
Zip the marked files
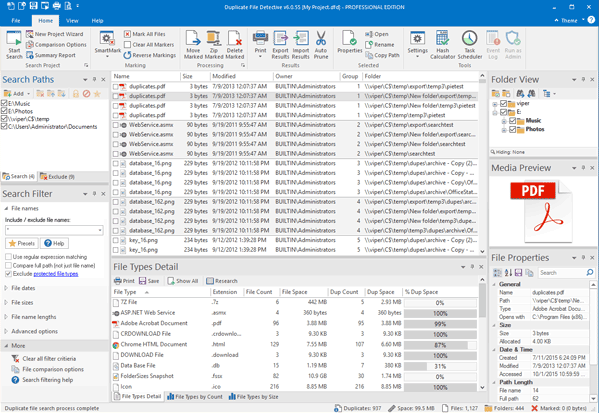click(x=213, y=45)
